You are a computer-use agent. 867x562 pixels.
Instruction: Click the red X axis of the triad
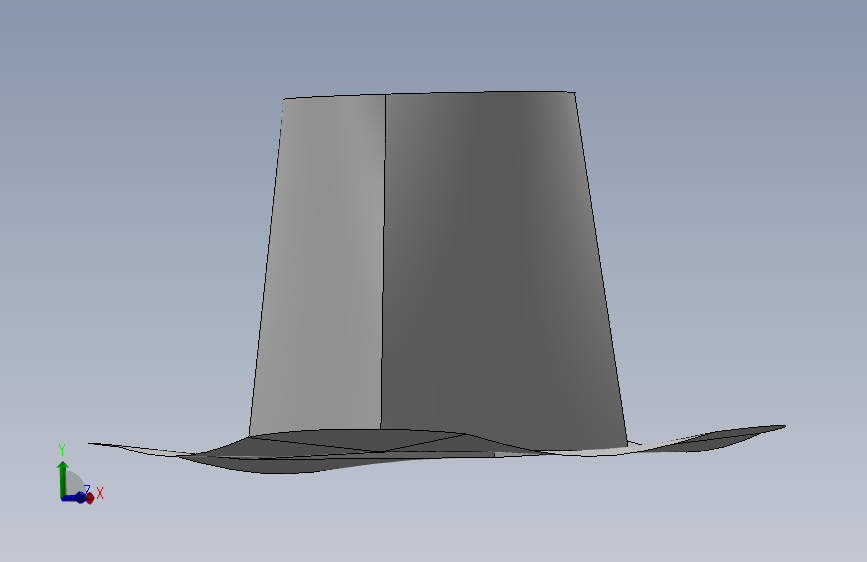pos(90,498)
